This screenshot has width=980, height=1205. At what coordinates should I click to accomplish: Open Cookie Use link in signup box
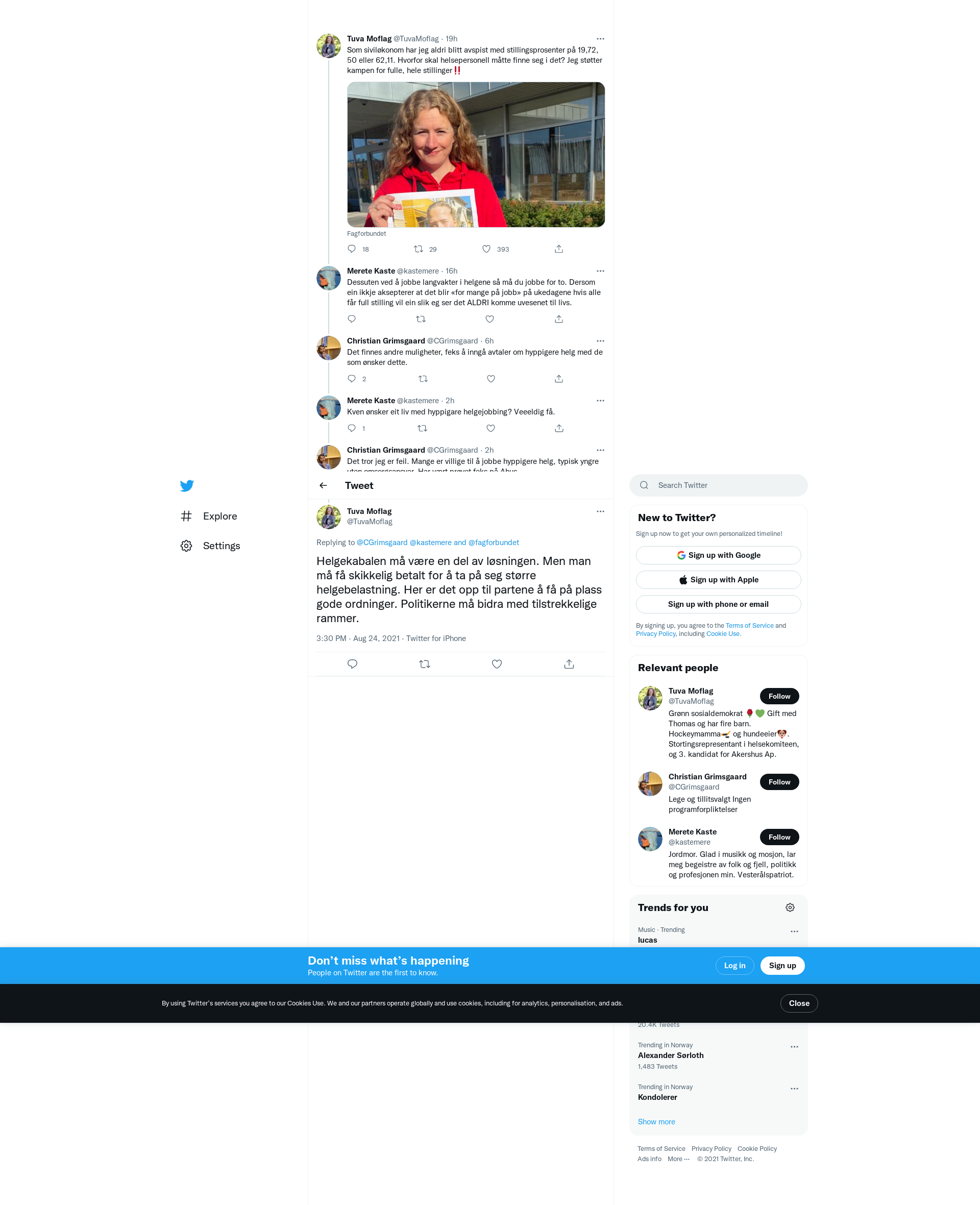(x=723, y=634)
